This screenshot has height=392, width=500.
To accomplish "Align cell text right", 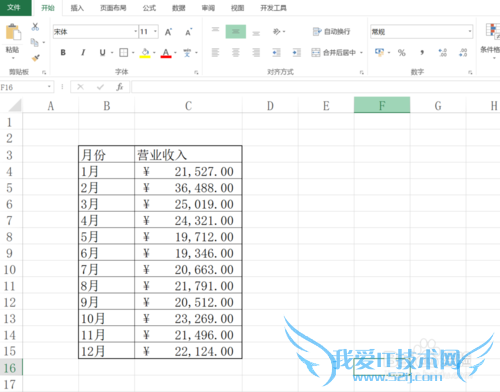I will tap(256, 52).
